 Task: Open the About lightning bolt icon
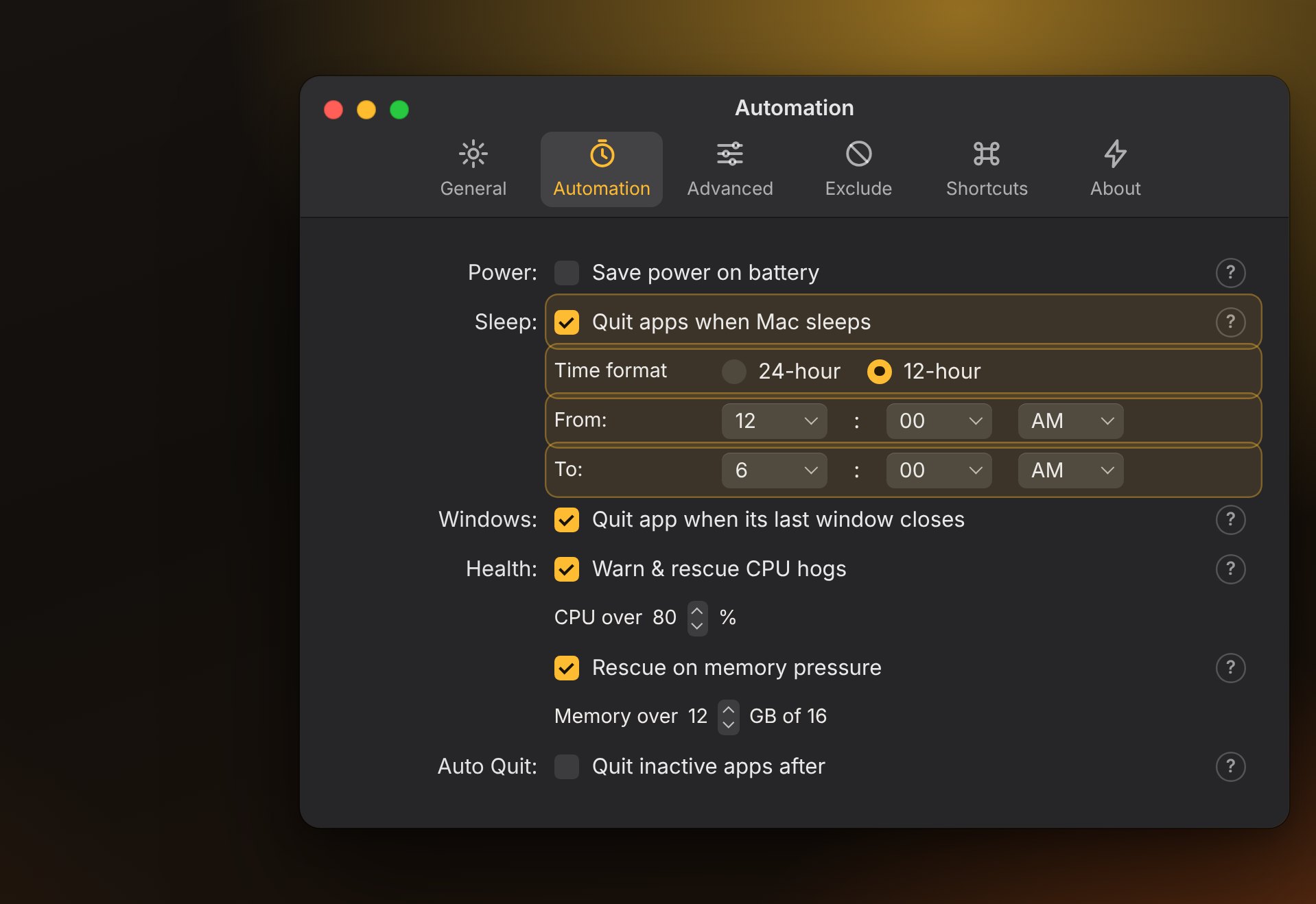(x=1115, y=154)
